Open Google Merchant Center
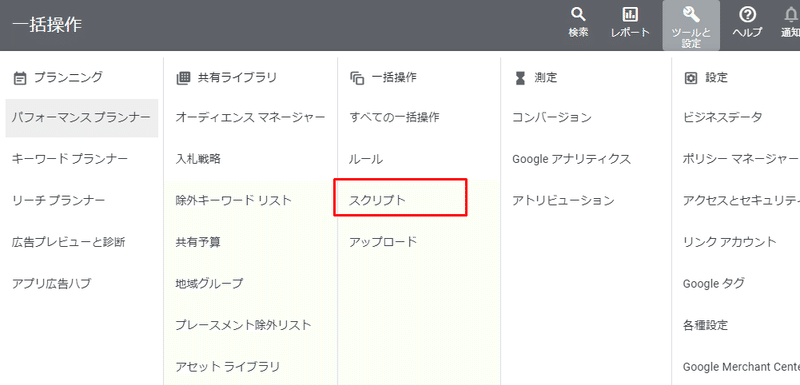The width and height of the screenshot is (800, 385). [741, 367]
